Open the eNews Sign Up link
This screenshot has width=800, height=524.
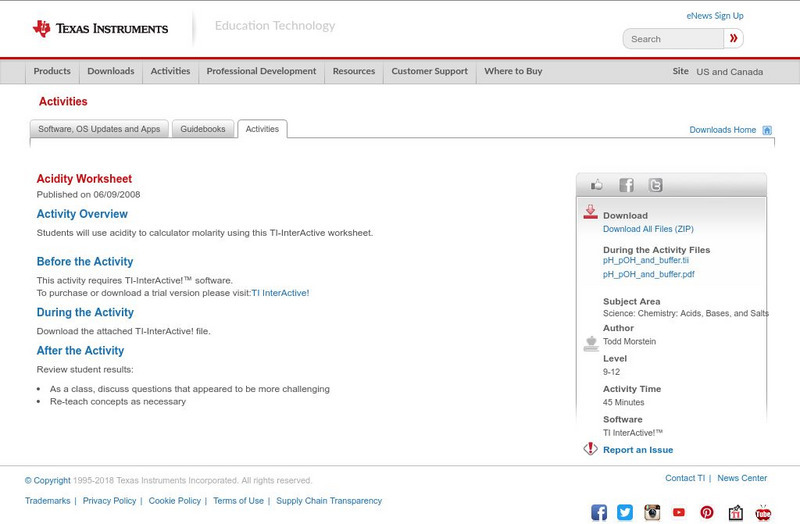tap(715, 16)
